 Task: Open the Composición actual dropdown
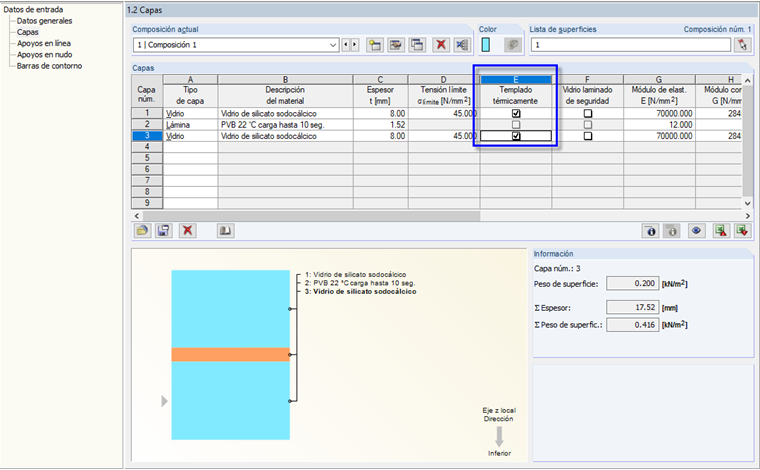[x=333, y=45]
